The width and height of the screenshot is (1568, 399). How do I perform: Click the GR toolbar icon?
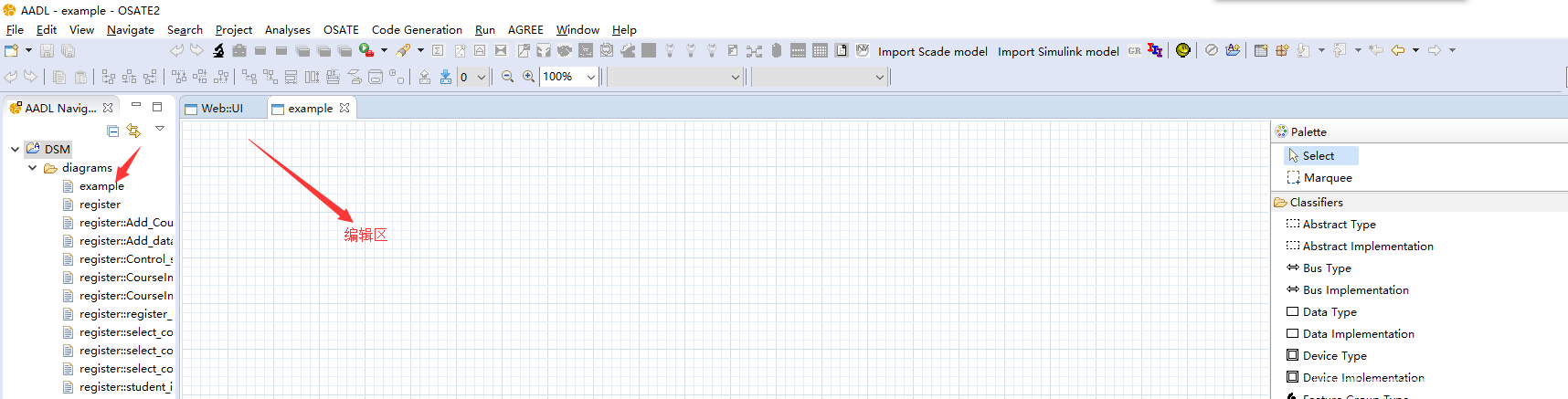(x=1134, y=51)
